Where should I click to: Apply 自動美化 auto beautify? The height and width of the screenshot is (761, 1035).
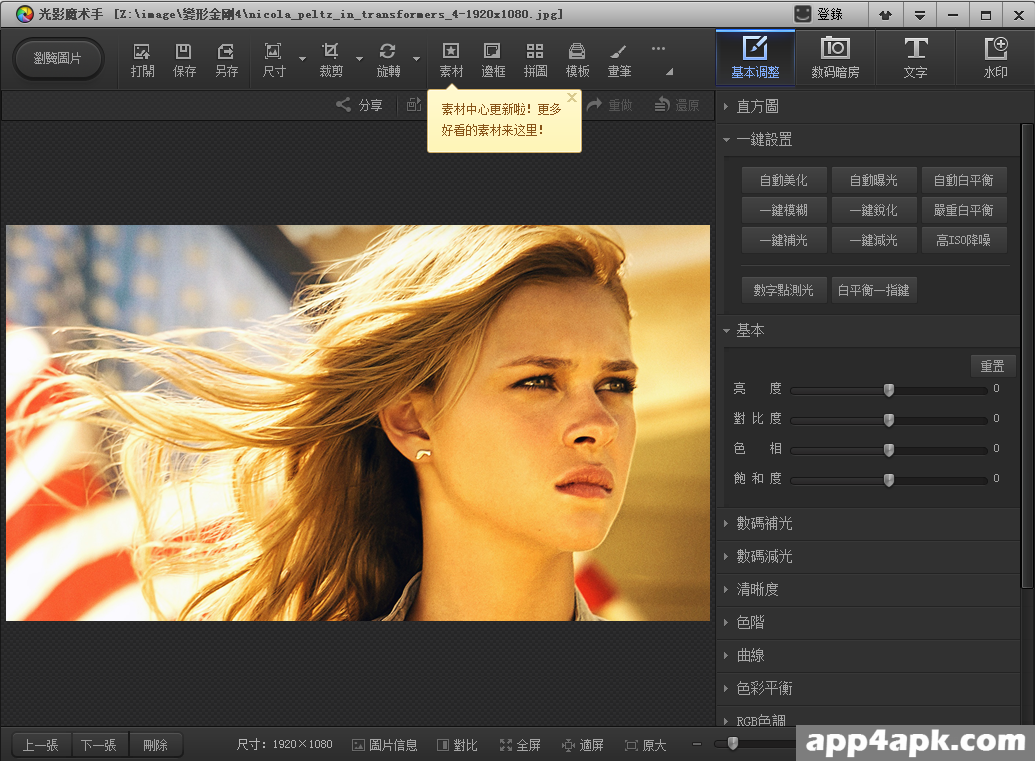784,180
